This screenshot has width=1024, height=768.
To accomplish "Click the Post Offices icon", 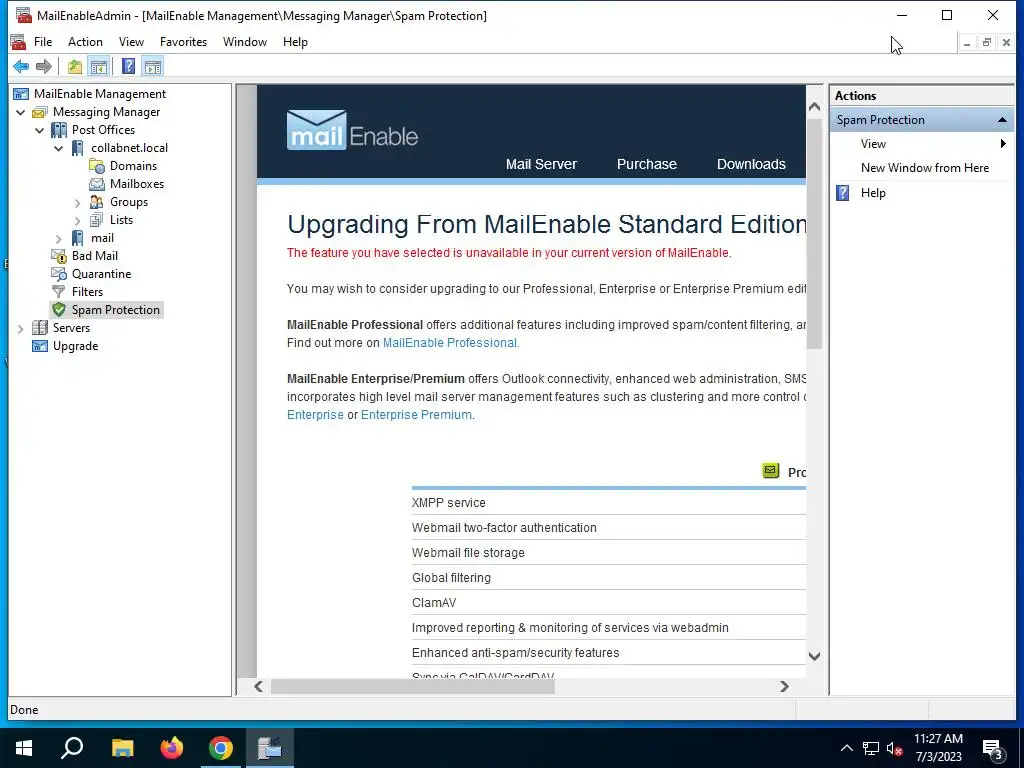I will click(x=59, y=130).
